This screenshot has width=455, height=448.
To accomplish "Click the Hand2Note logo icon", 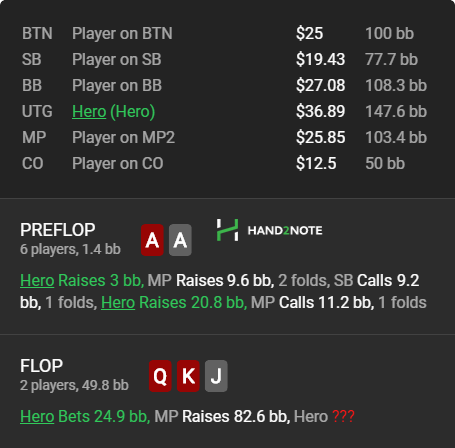I will coord(227,230).
